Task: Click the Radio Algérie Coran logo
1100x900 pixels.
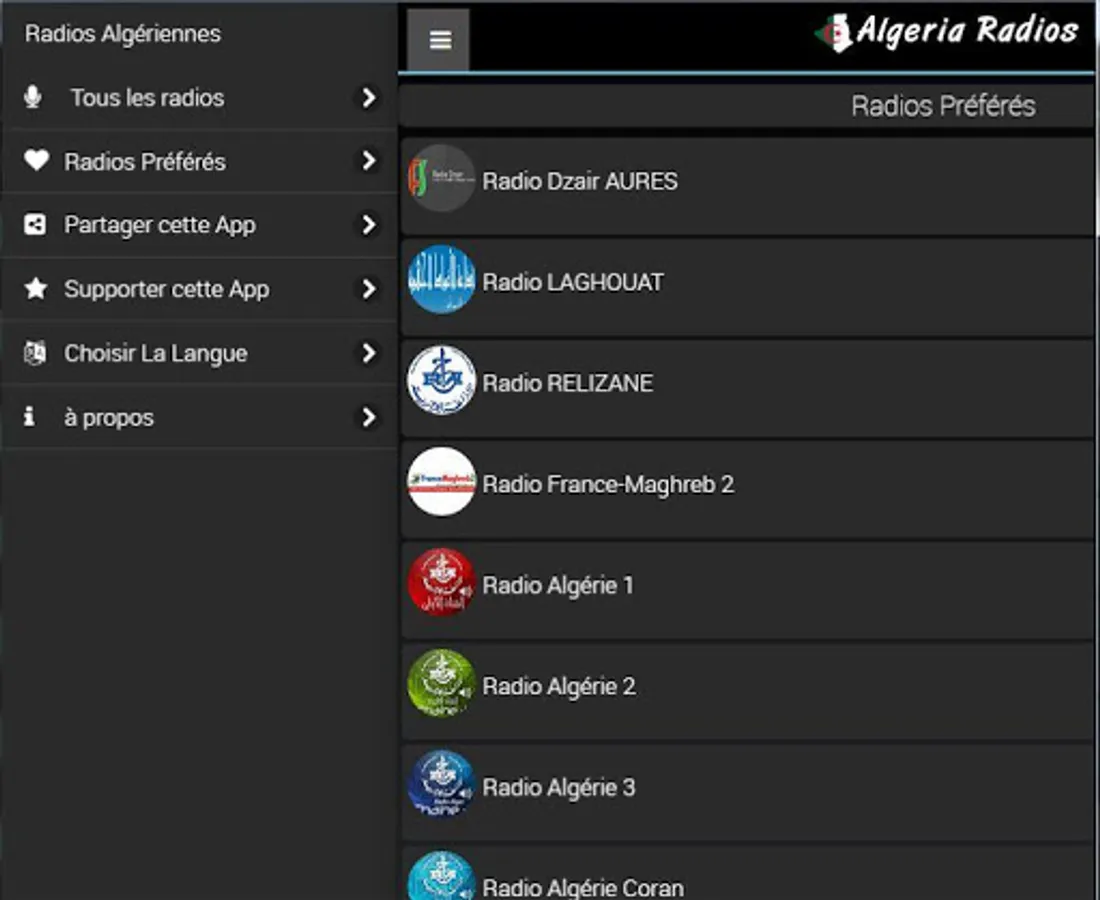Action: click(x=441, y=876)
